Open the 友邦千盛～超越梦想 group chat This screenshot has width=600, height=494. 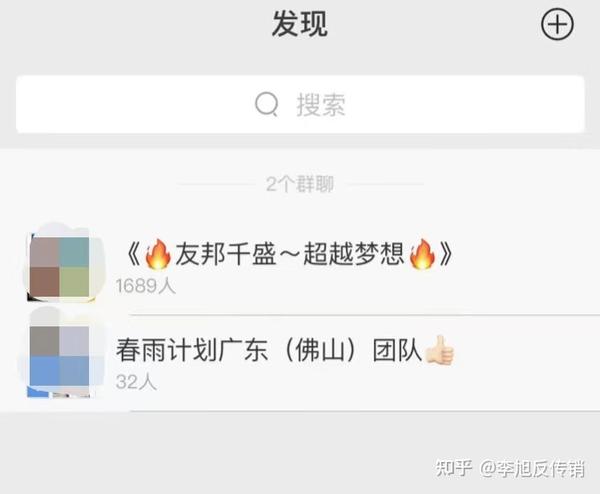[x=300, y=266]
